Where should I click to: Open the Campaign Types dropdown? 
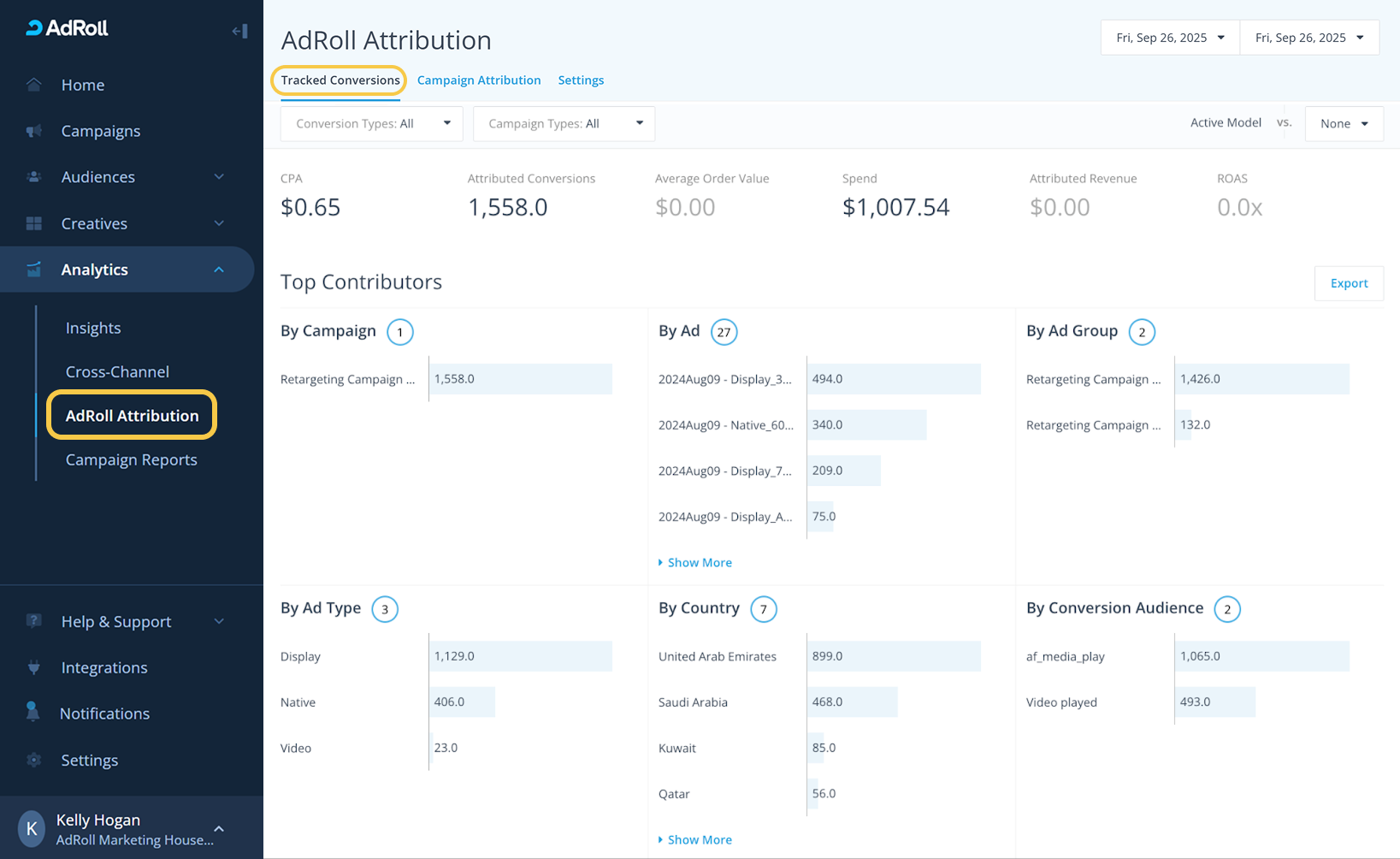pyautogui.click(x=564, y=124)
